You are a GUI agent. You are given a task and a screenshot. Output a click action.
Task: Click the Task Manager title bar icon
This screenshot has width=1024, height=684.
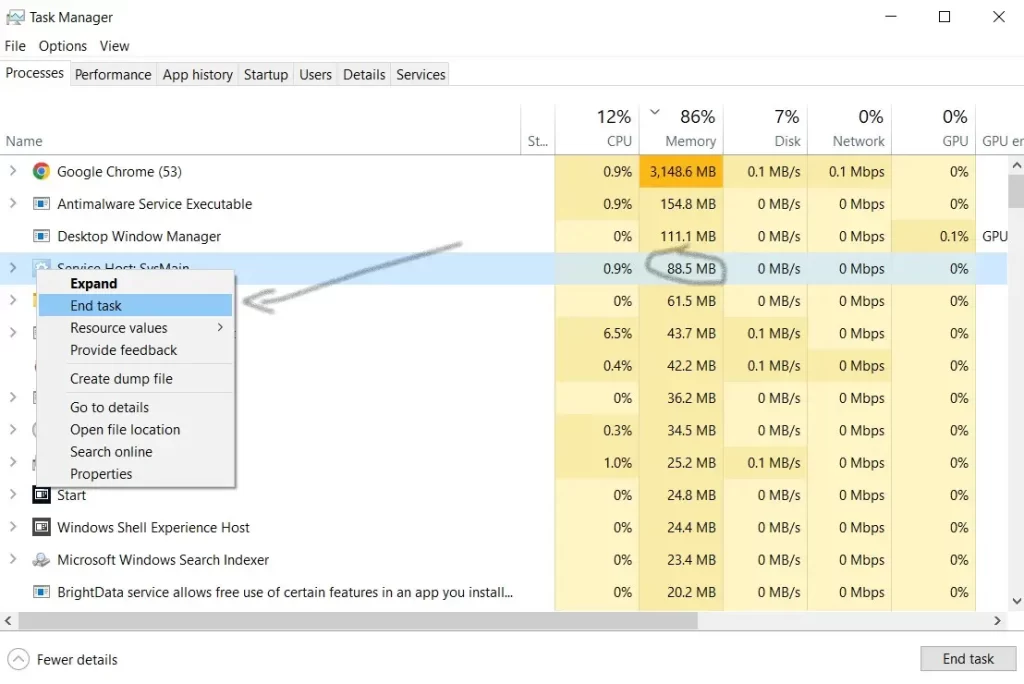coord(14,17)
